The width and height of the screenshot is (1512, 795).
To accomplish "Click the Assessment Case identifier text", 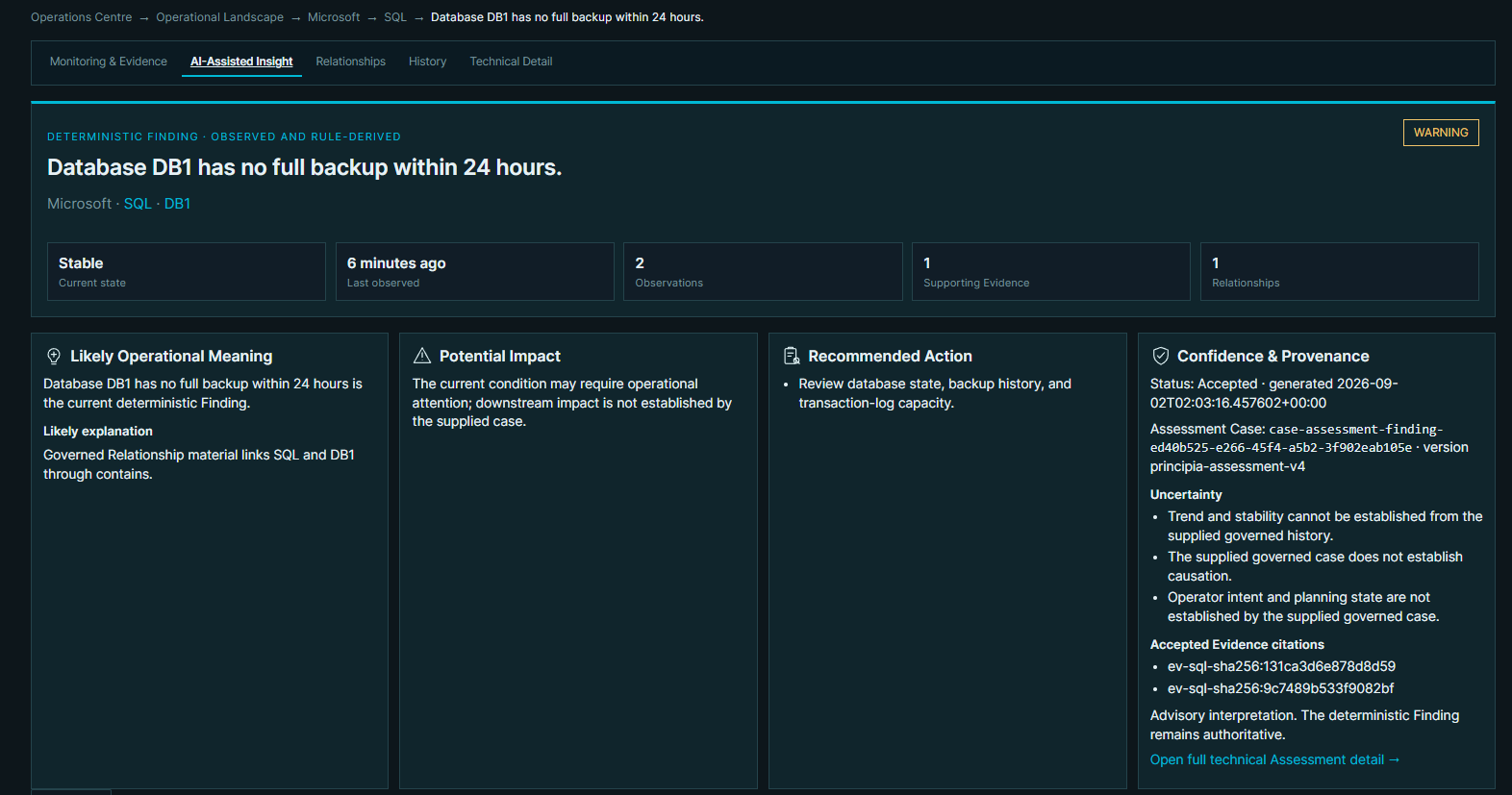I will coord(1309,448).
